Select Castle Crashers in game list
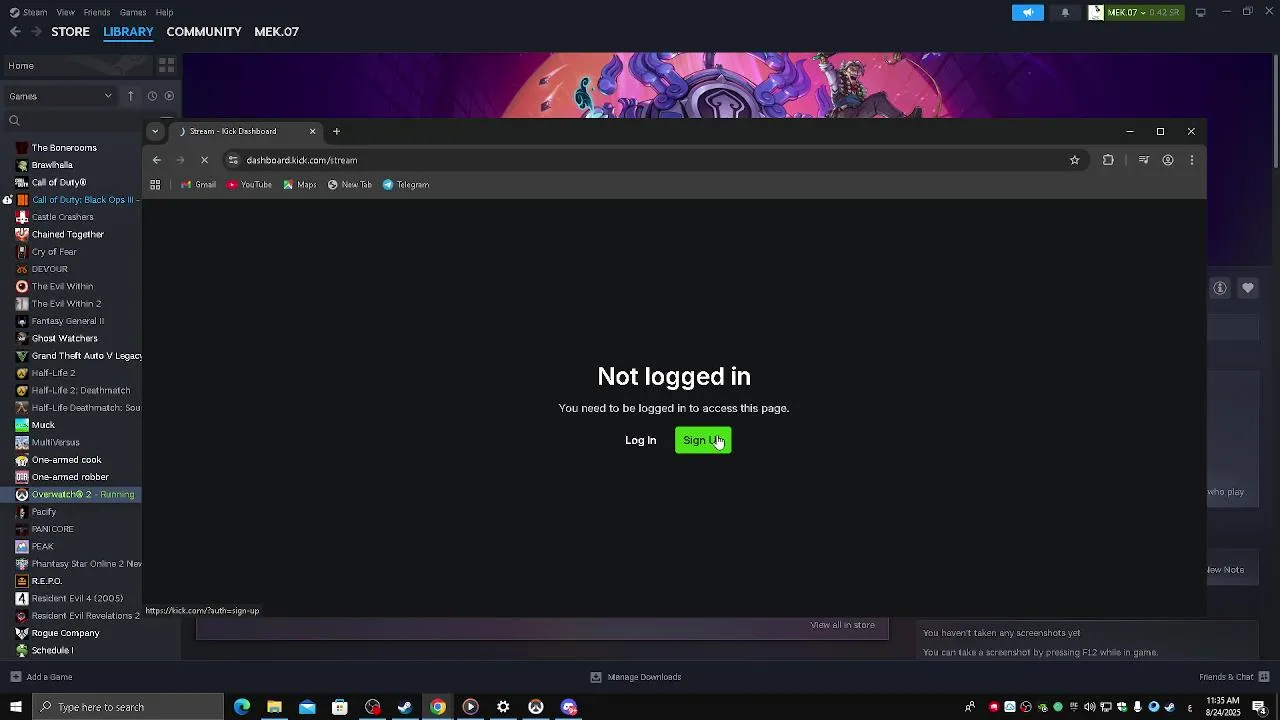This screenshot has height=720, width=1280. tap(62, 217)
